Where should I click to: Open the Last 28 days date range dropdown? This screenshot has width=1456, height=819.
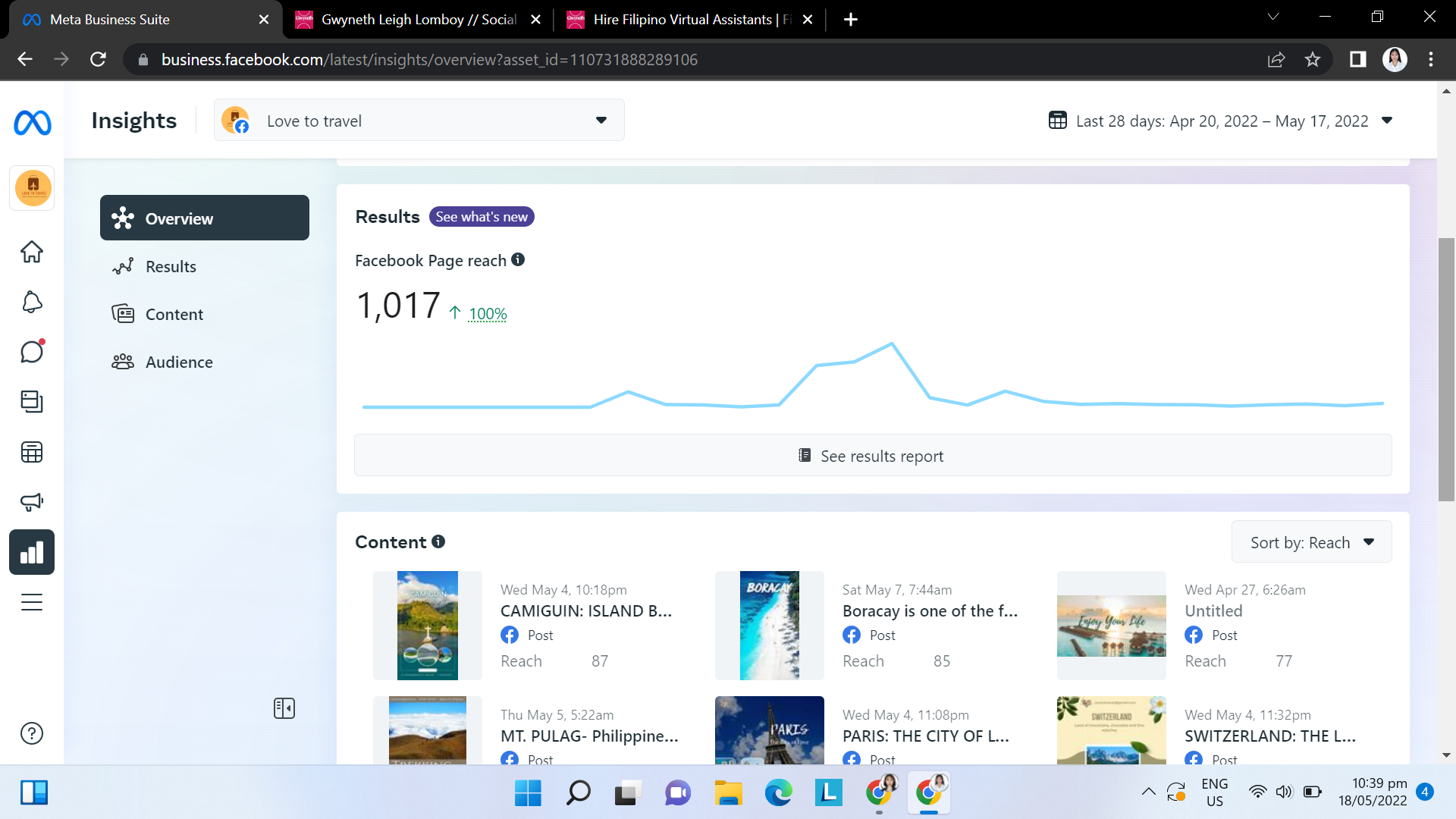point(1221,121)
